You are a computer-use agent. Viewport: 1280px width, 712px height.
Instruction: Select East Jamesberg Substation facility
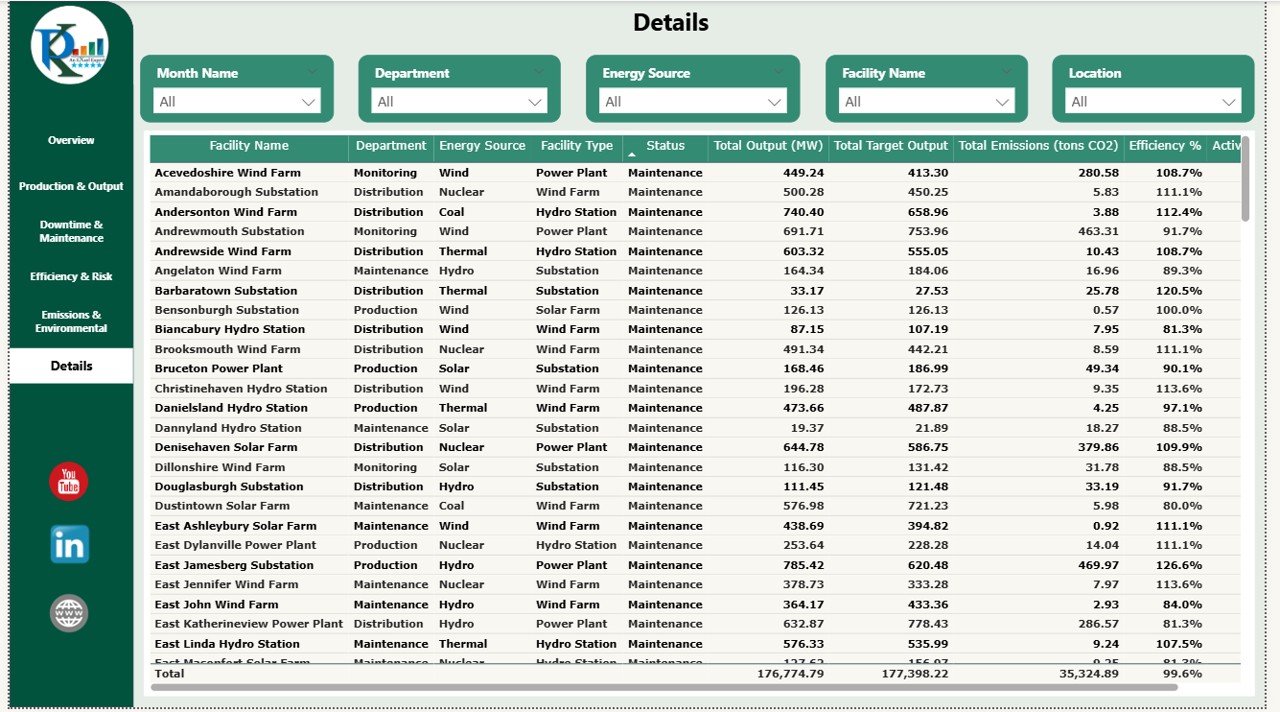tap(233, 565)
